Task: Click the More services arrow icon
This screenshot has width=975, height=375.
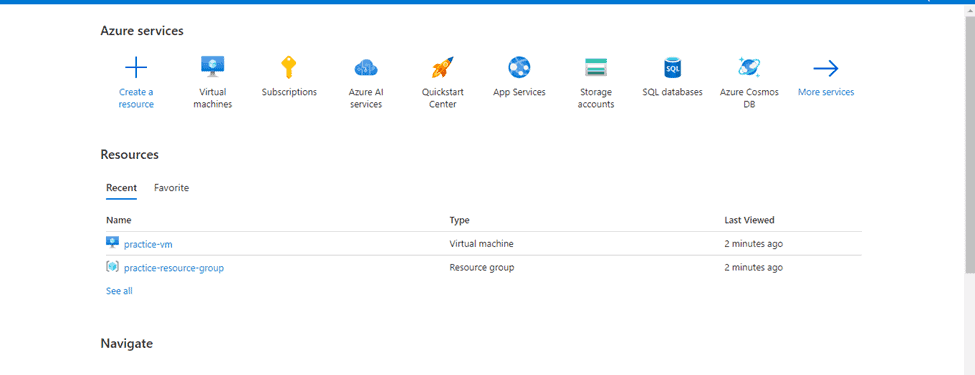Action: 826,68
